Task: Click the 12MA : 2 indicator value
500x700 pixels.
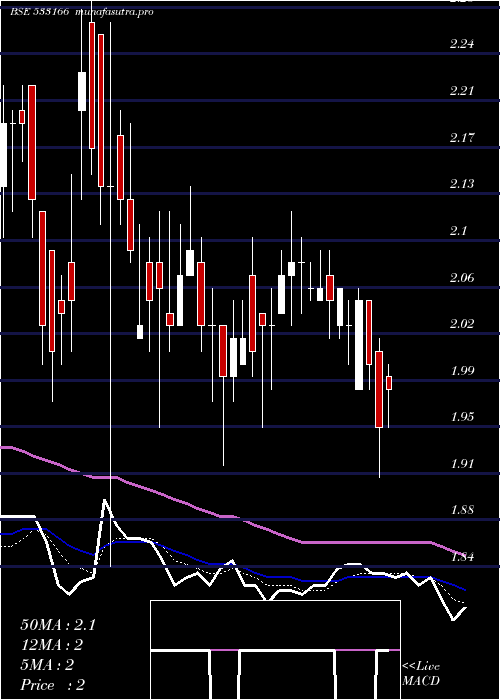Action: (52, 645)
